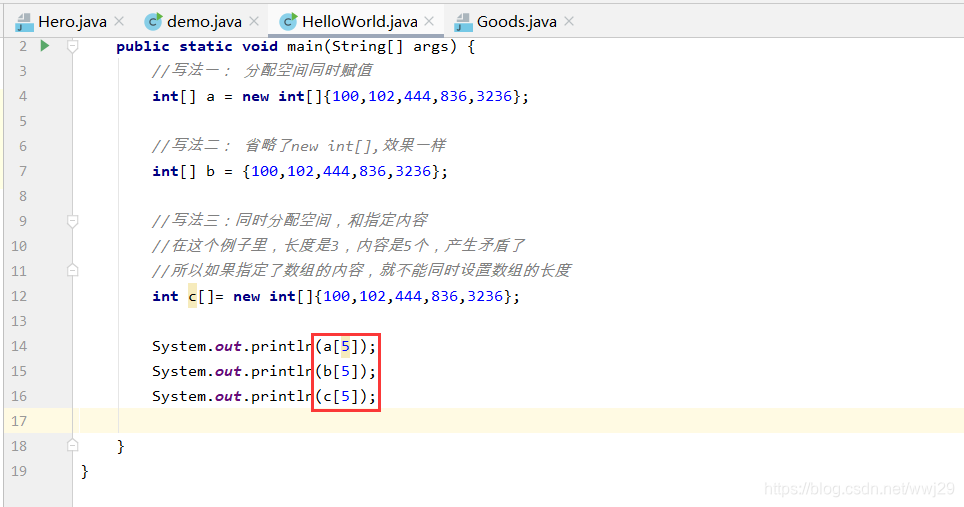Viewport: 964px width, 507px height.
Task: Close the HelloWorld.java tab
Action: (429, 22)
